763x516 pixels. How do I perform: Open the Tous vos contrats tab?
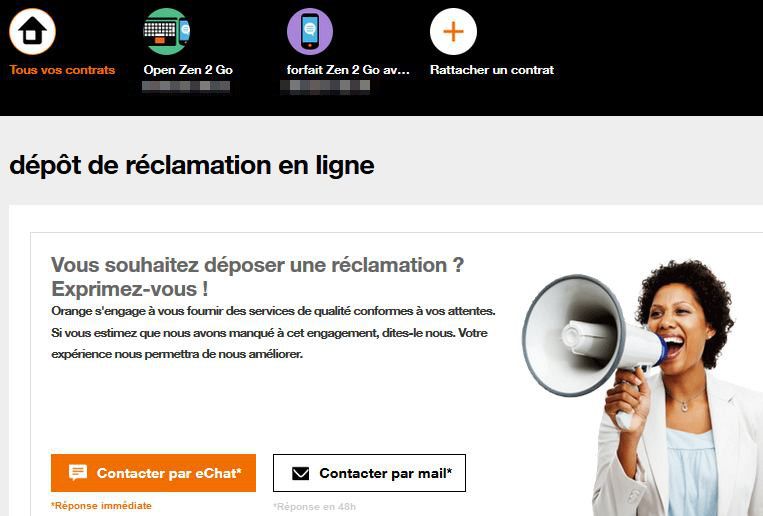pyautogui.click(x=62, y=70)
